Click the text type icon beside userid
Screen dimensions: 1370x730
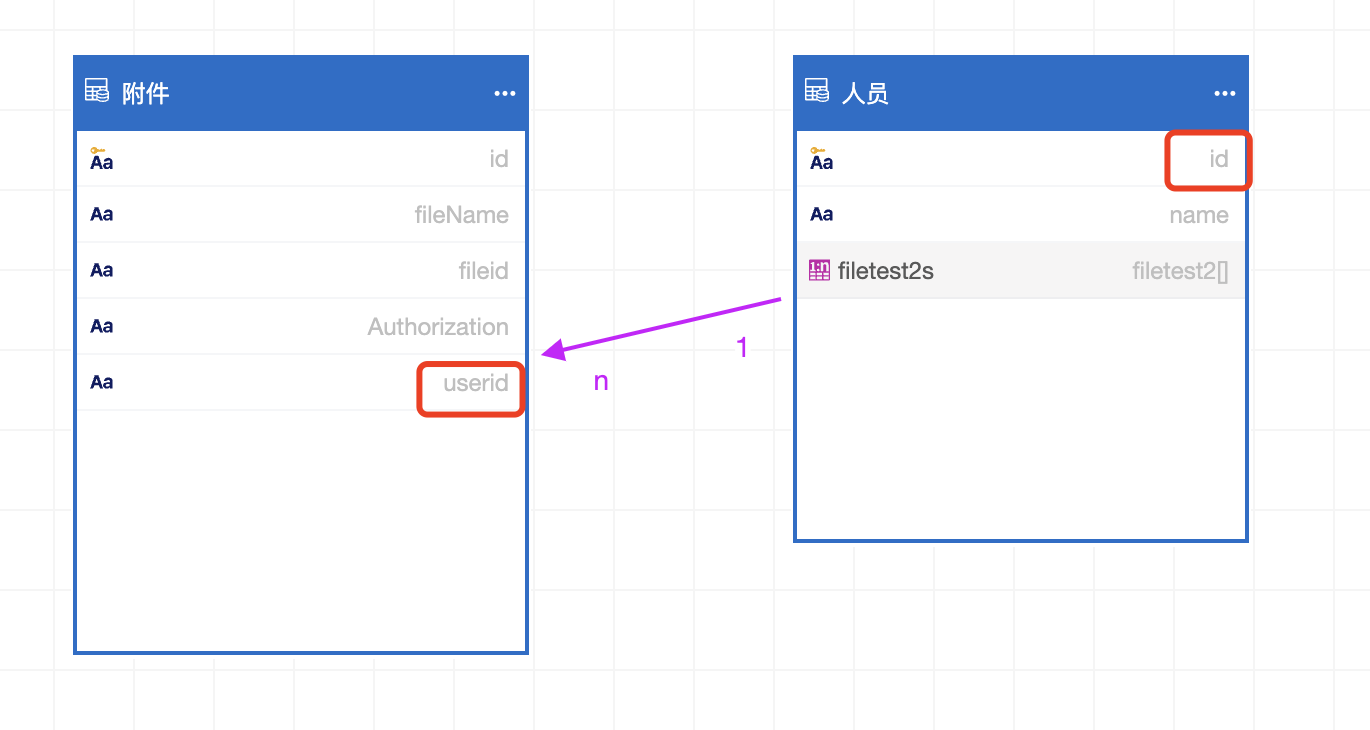click(x=101, y=382)
